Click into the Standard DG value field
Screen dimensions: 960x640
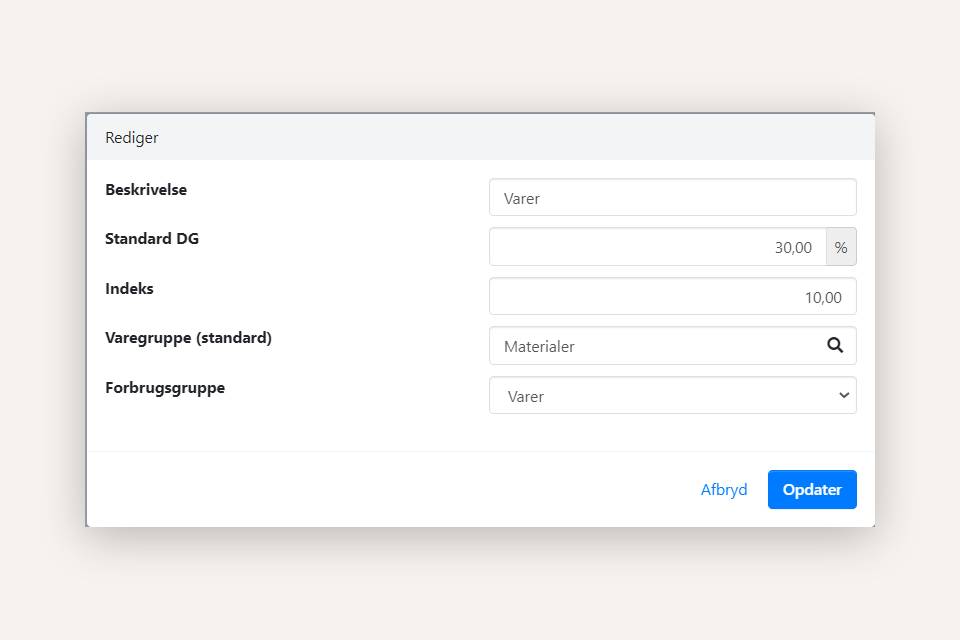pyautogui.click(x=657, y=247)
